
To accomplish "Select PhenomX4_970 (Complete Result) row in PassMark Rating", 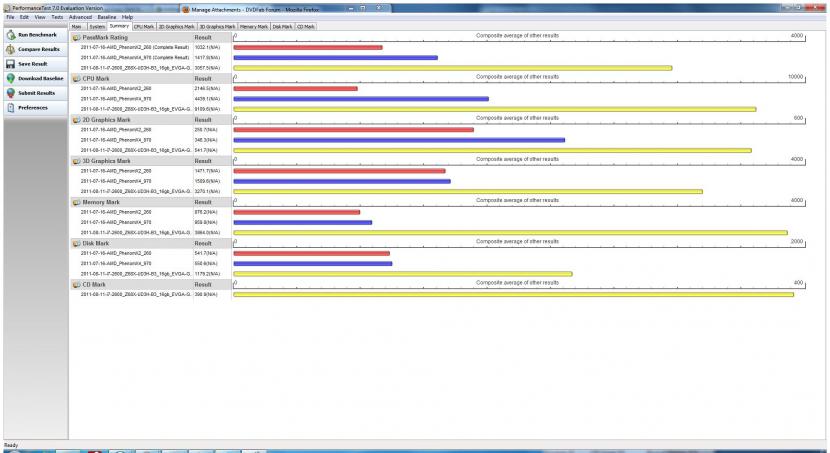I will point(134,58).
